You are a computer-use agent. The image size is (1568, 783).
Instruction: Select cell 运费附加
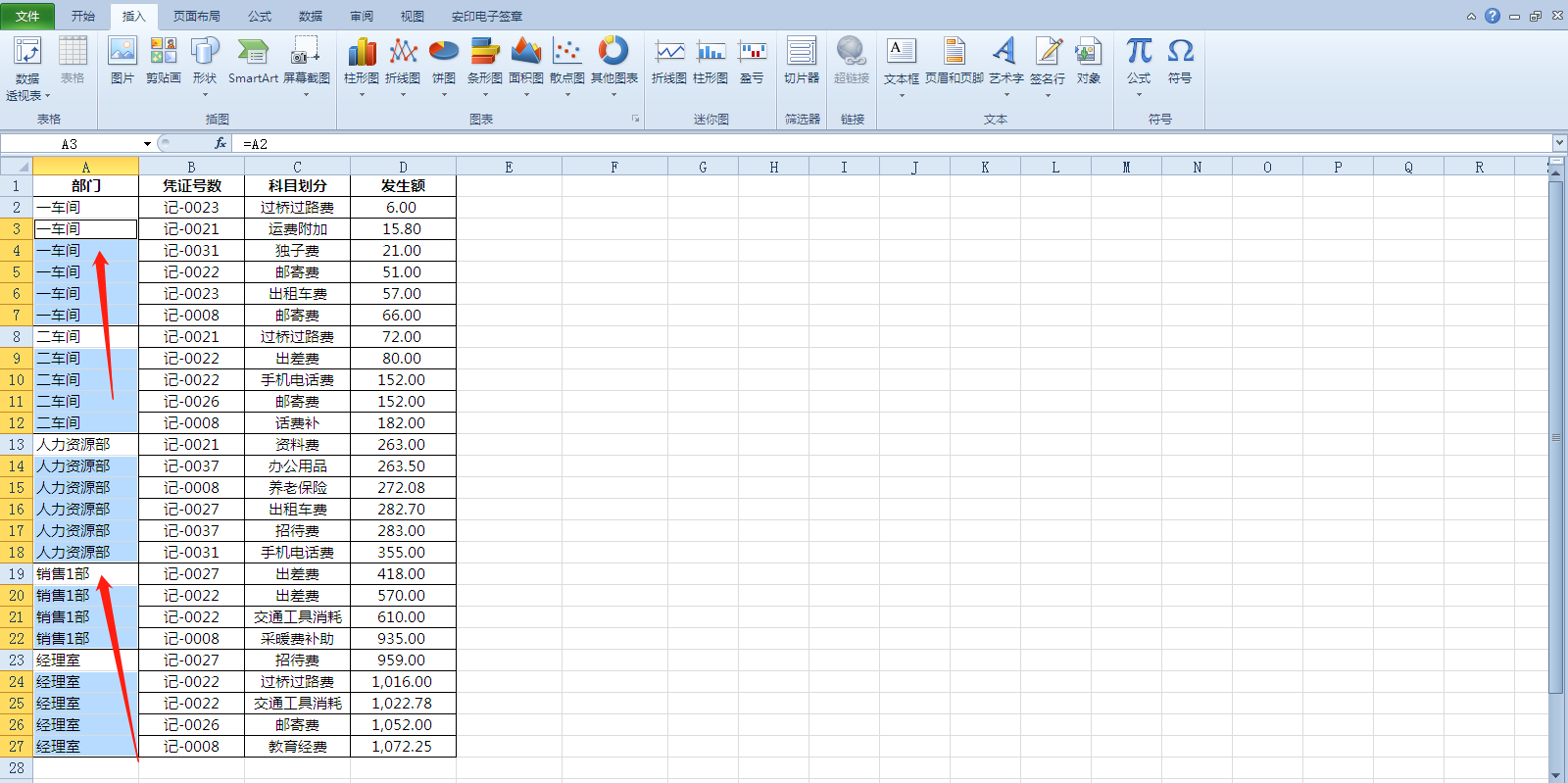click(297, 229)
